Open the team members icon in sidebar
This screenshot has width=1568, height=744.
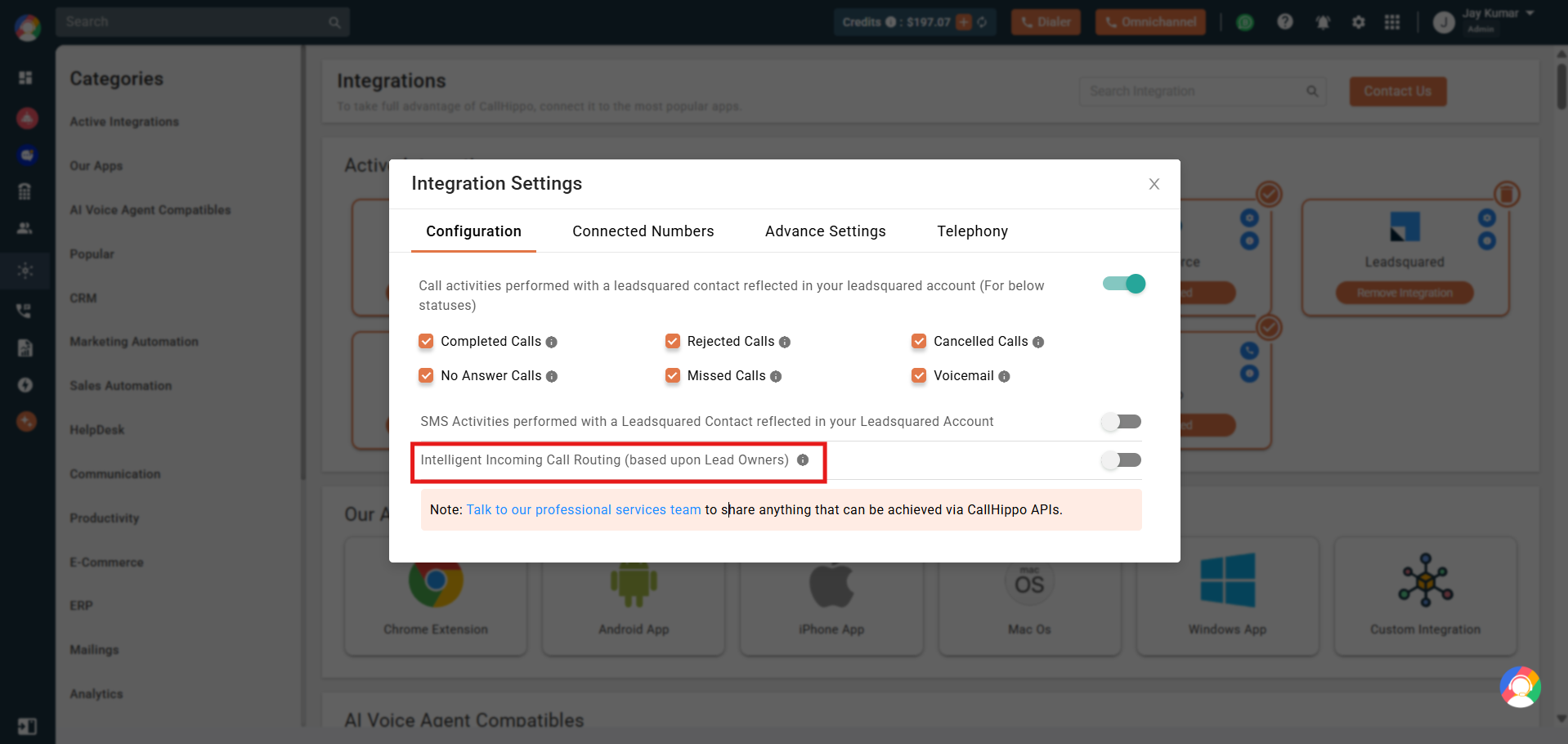point(25,228)
